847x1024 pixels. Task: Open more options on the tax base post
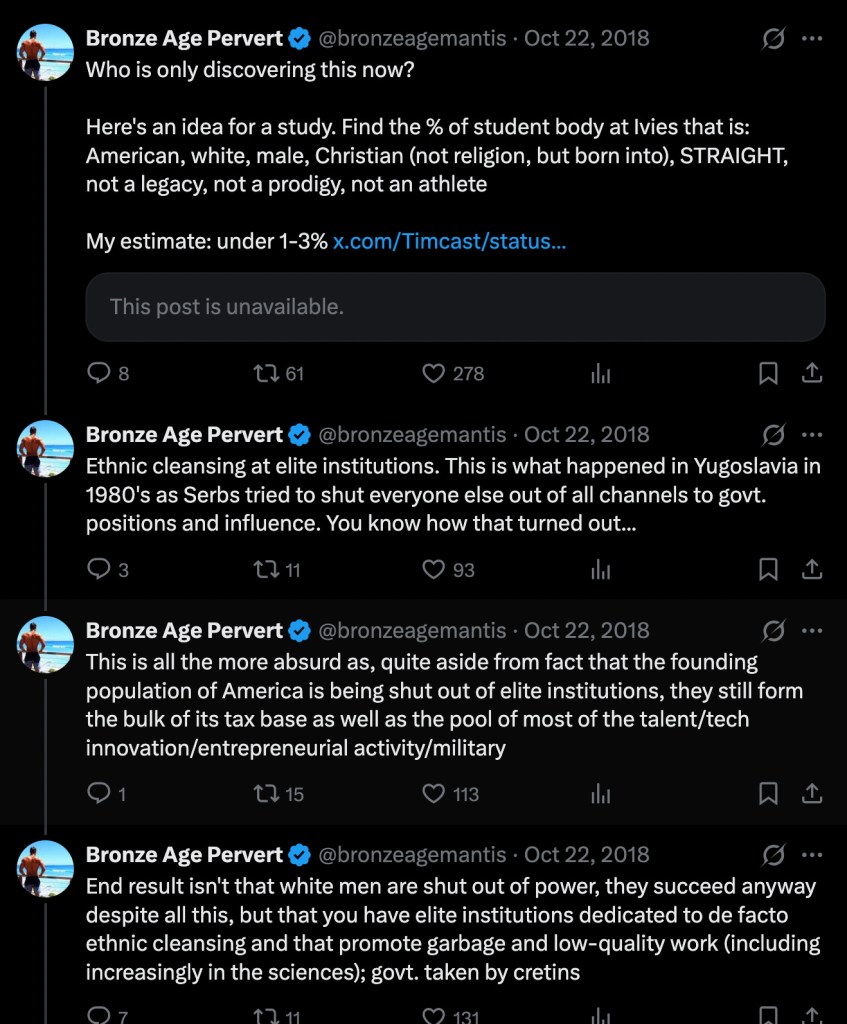tap(812, 630)
